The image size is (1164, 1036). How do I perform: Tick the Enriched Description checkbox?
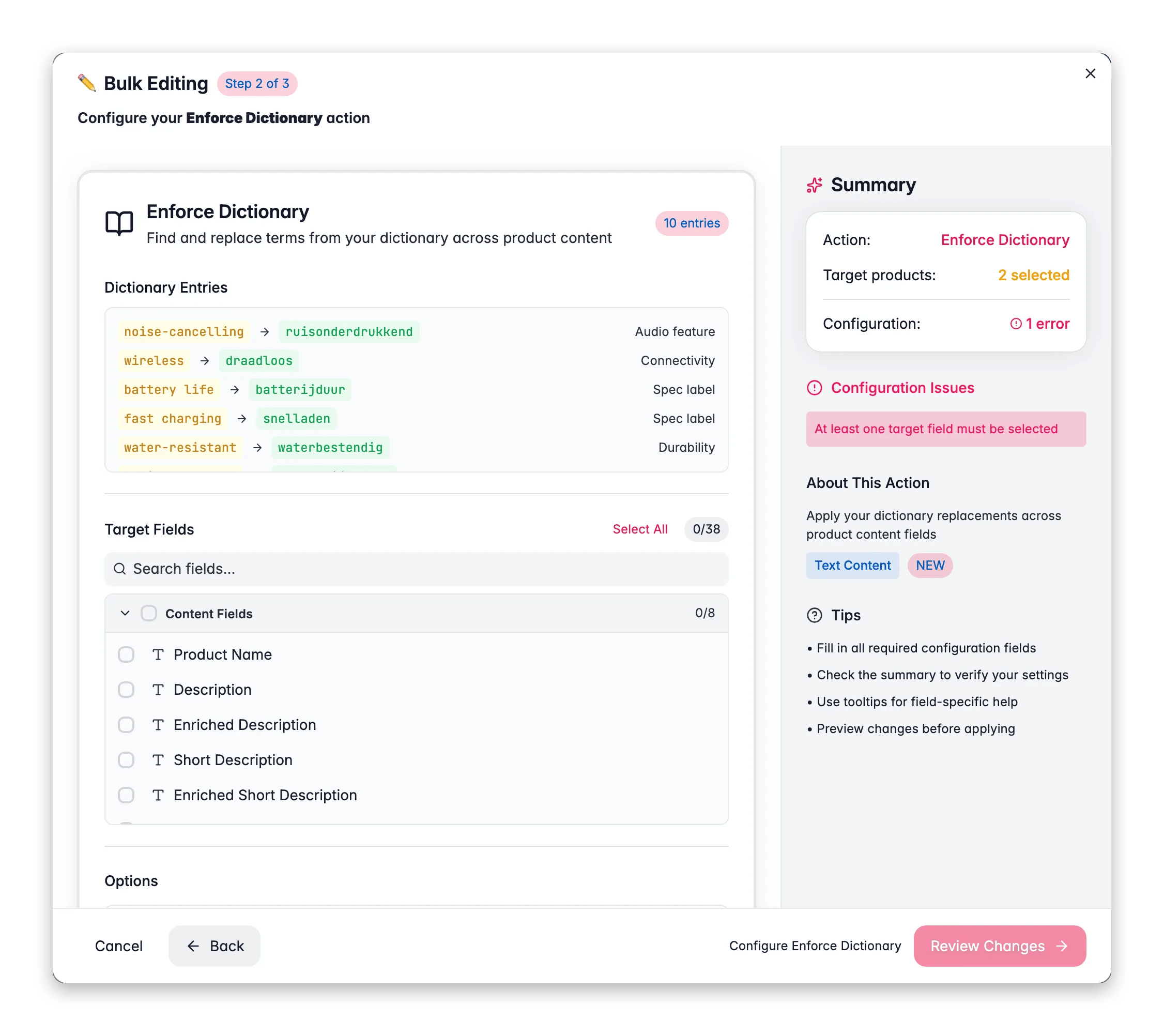pyautogui.click(x=126, y=725)
